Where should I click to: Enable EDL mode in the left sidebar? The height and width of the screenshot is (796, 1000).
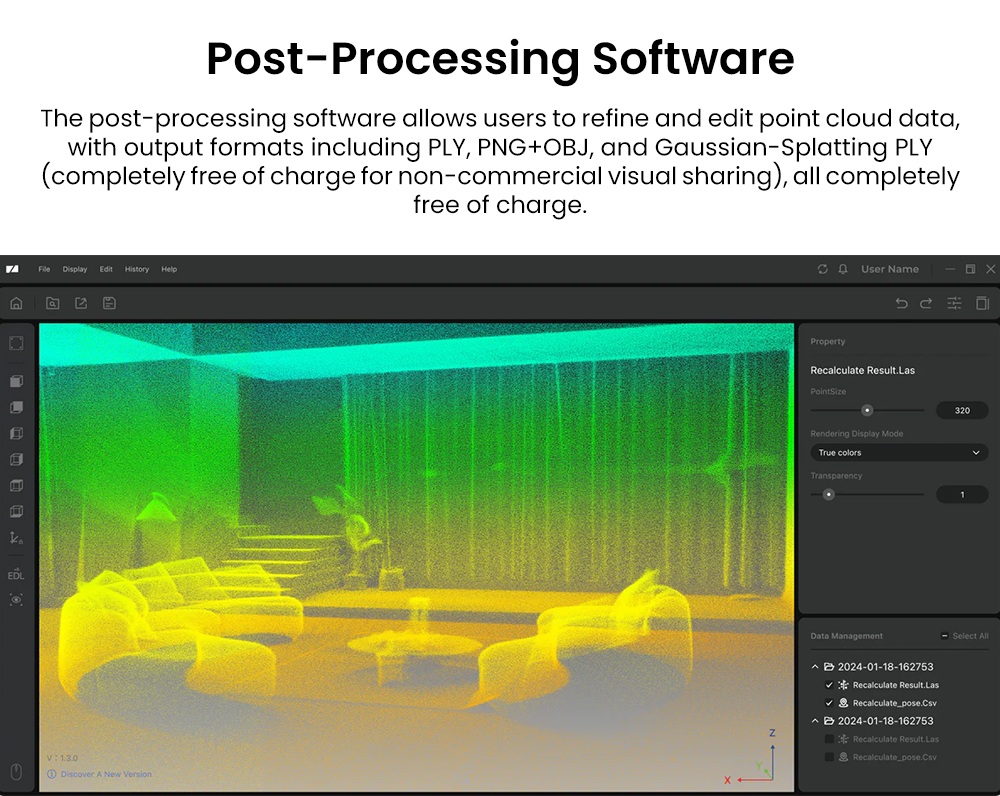tap(15, 575)
